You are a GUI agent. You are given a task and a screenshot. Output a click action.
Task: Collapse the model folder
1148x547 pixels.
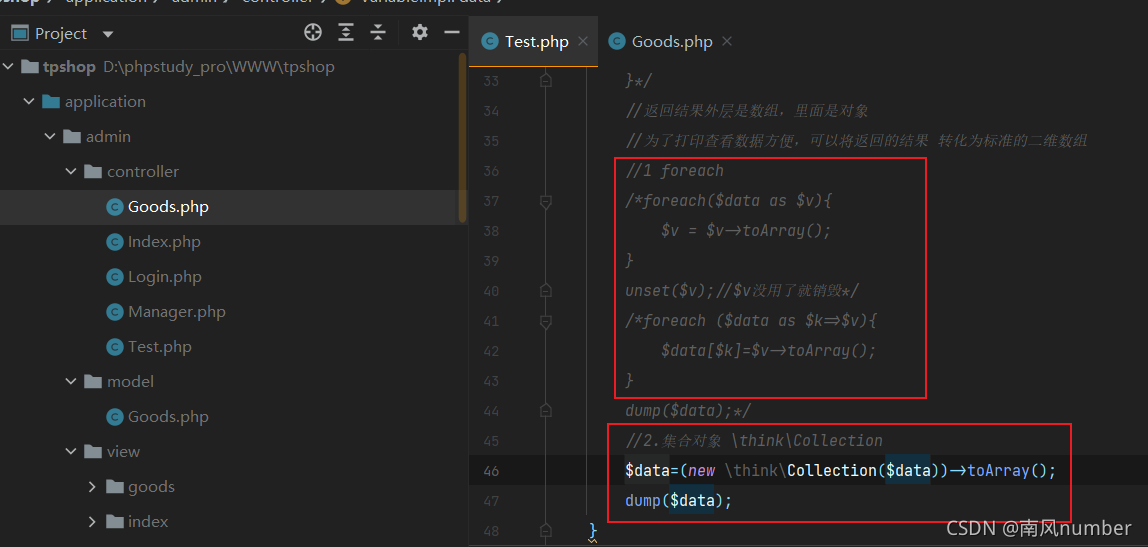click(x=71, y=382)
